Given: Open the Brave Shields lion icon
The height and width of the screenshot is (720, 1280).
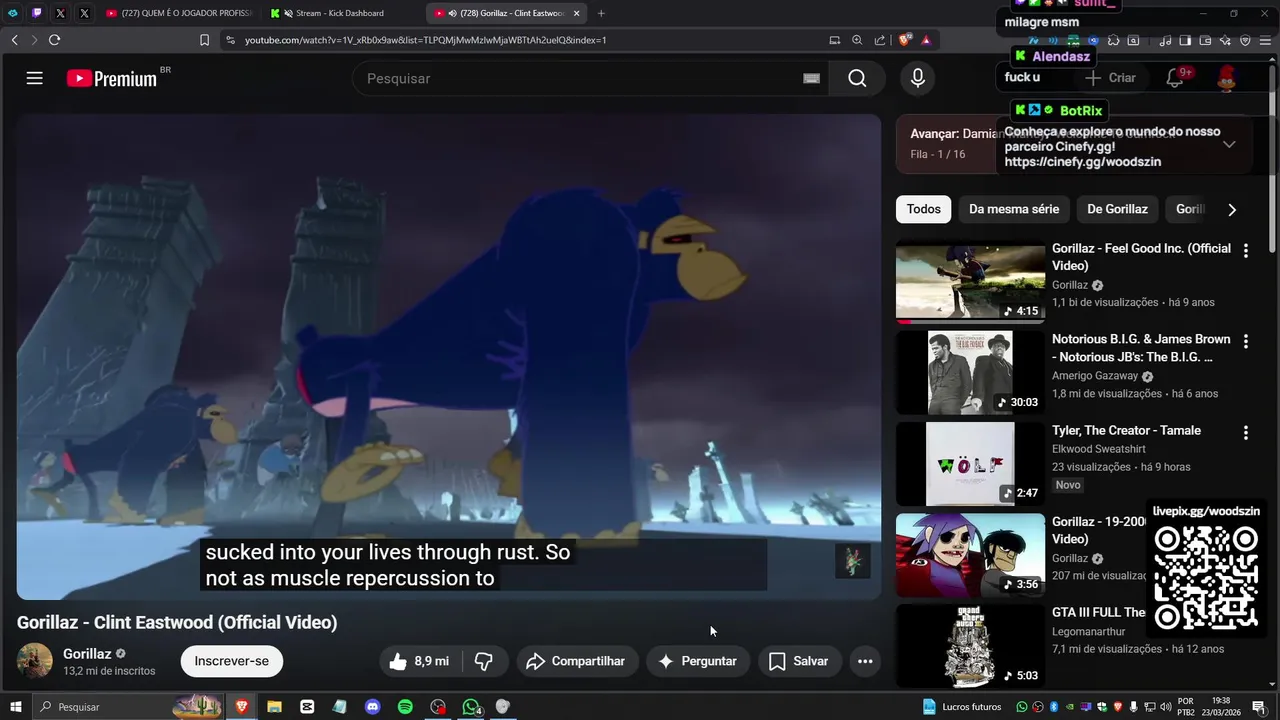Looking at the screenshot, I should [x=905, y=40].
